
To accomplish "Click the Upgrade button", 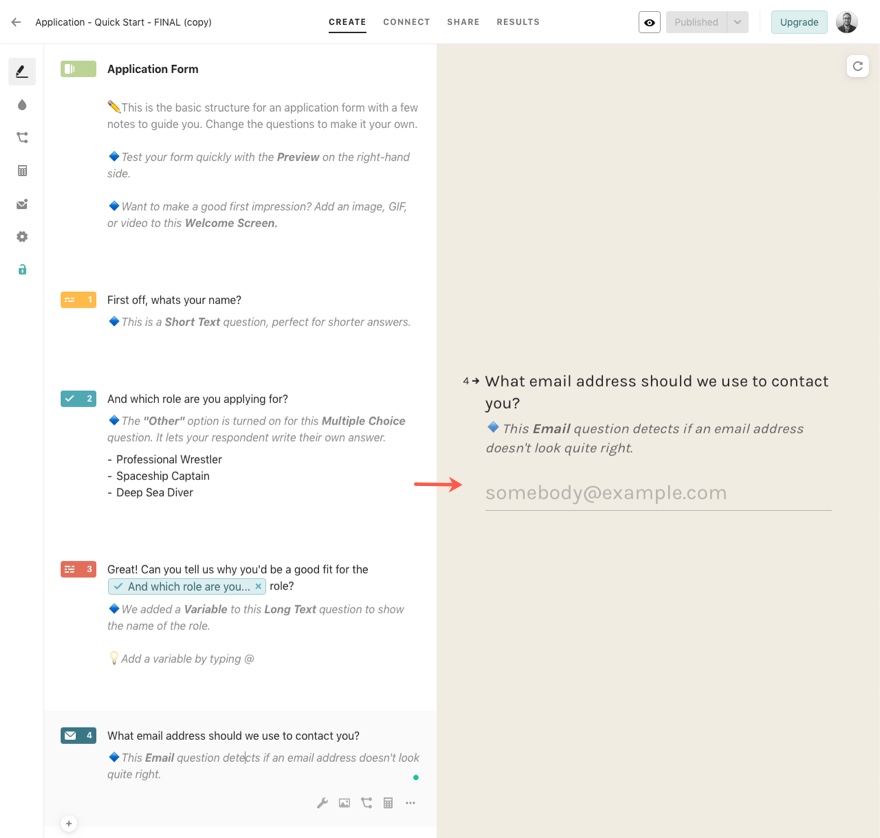I will click(798, 22).
